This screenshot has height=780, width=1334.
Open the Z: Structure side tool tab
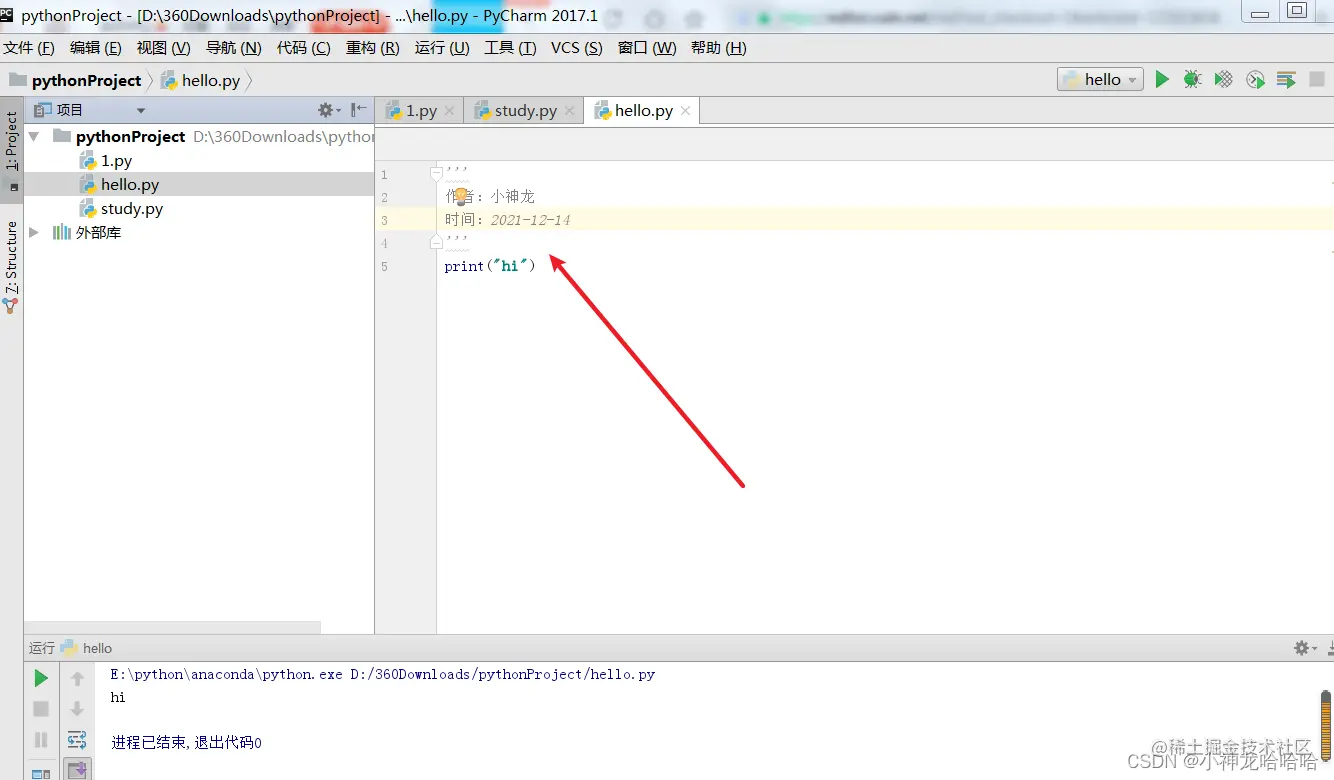tap(12, 266)
